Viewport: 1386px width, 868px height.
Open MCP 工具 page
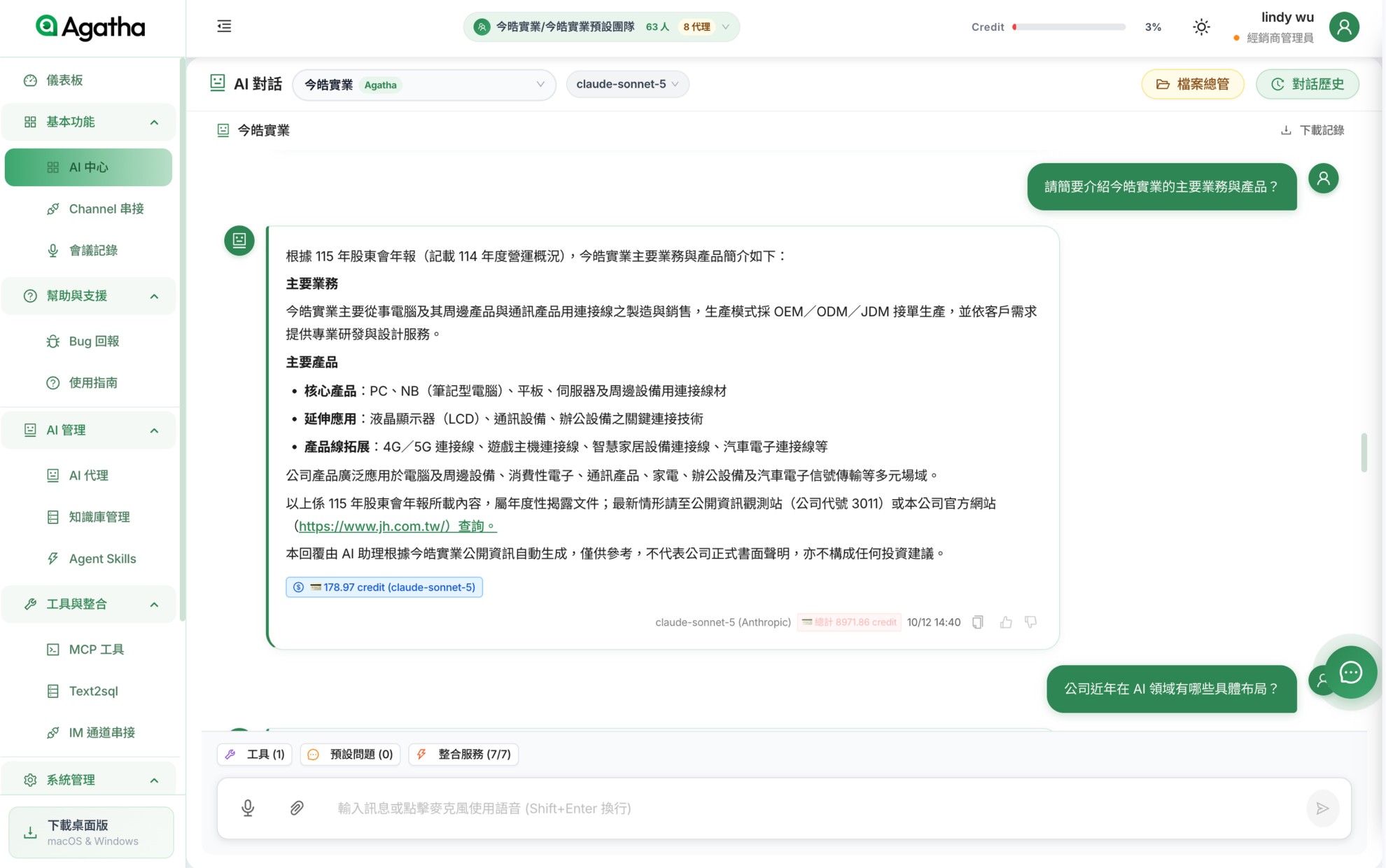point(88,649)
